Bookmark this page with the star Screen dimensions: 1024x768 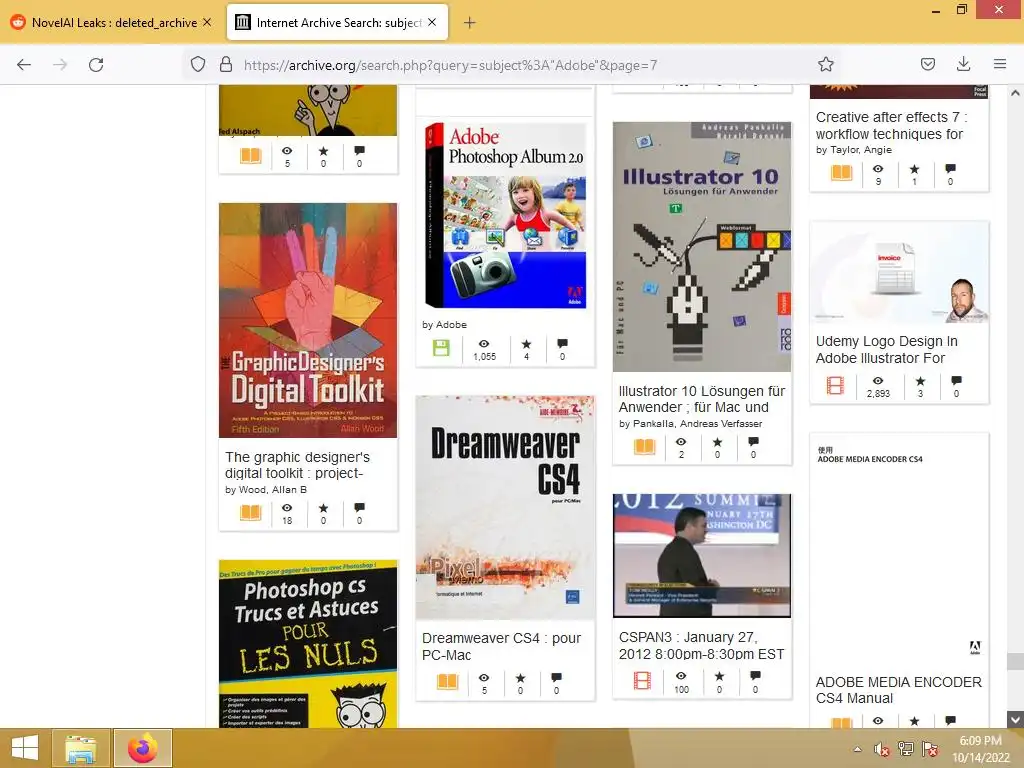pyautogui.click(x=825, y=65)
